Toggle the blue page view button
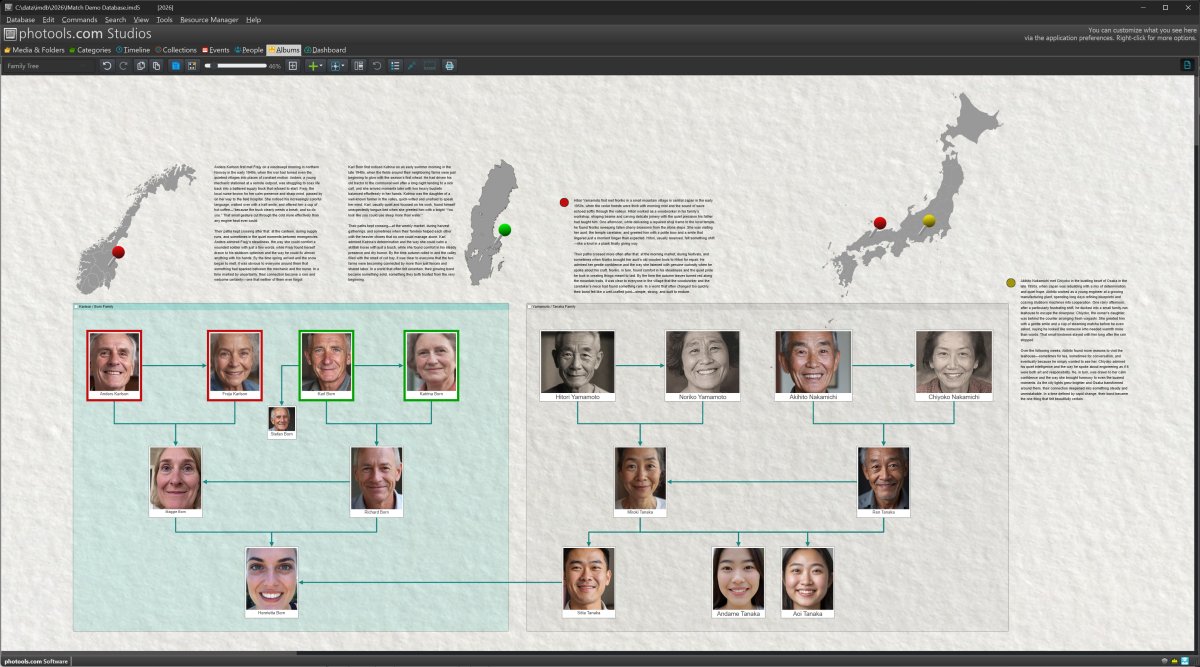The image size is (1200, 667). (x=176, y=66)
